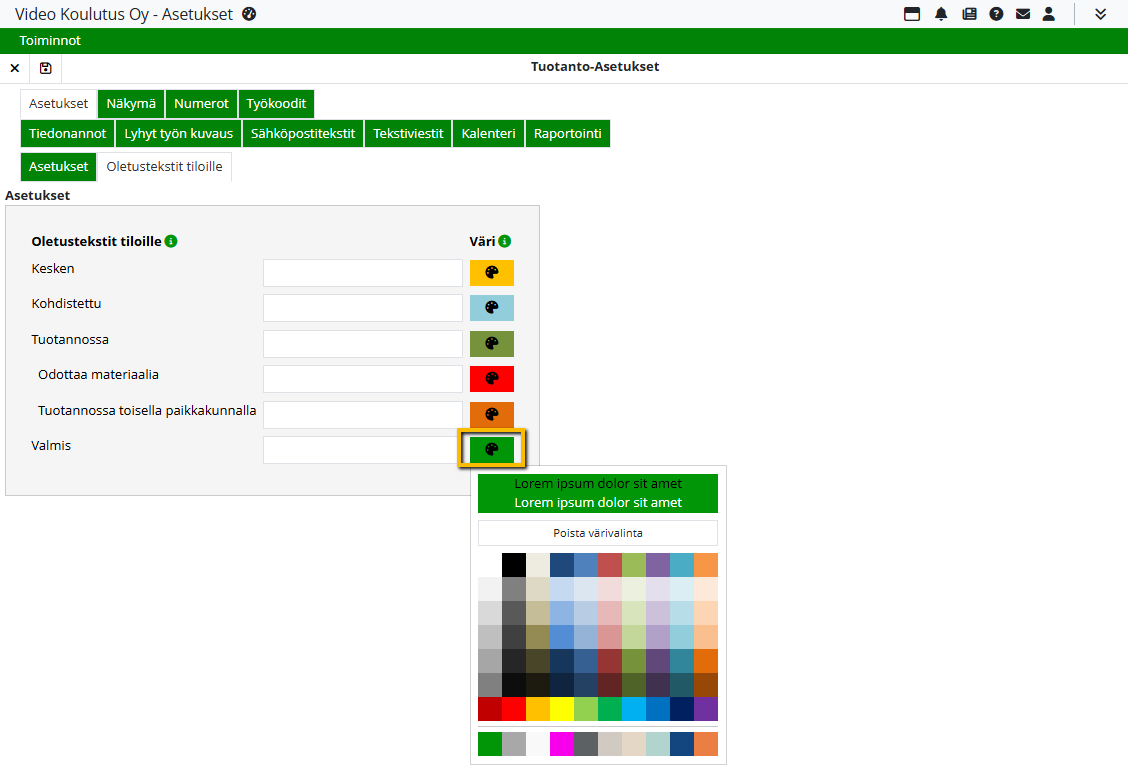
Task: Click the dashboard gauge icon by title
Action: pos(249,14)
